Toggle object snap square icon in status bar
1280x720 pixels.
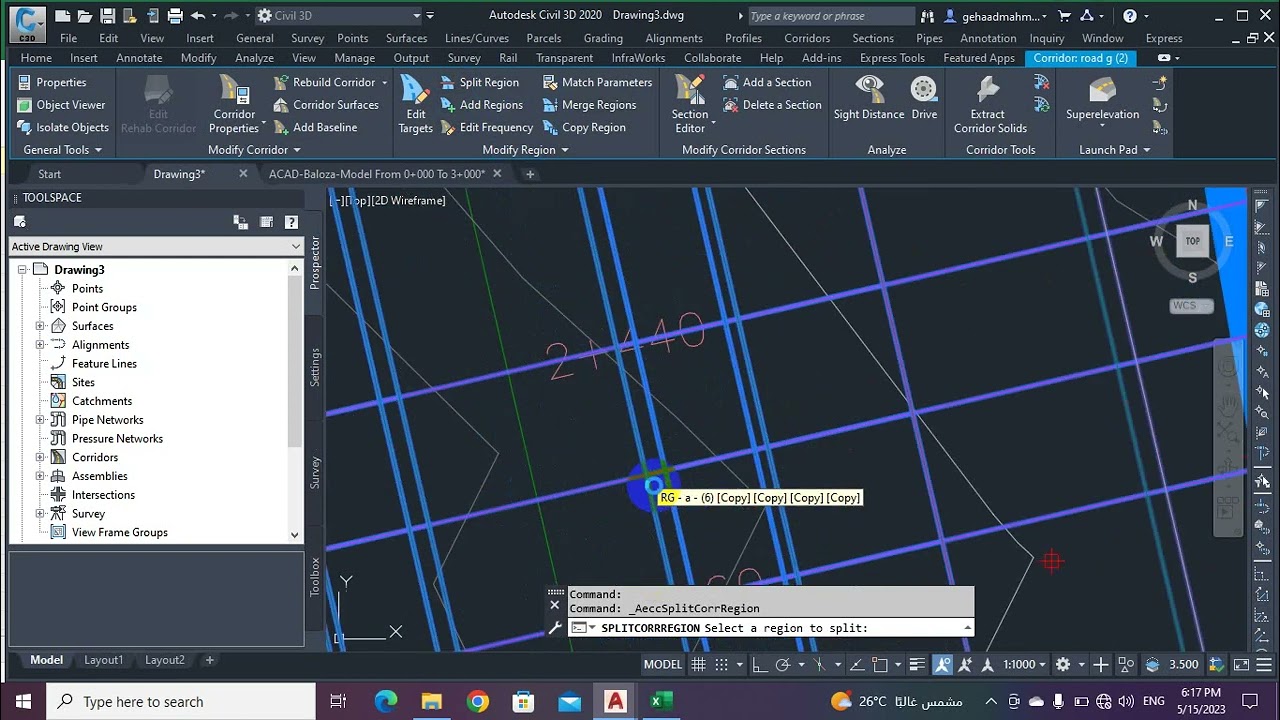(880, 664)
